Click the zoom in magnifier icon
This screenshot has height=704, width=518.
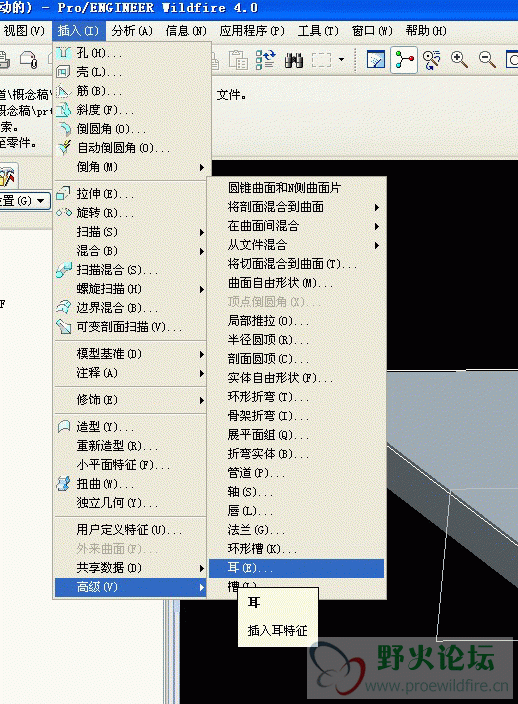(x=459, y=60)
